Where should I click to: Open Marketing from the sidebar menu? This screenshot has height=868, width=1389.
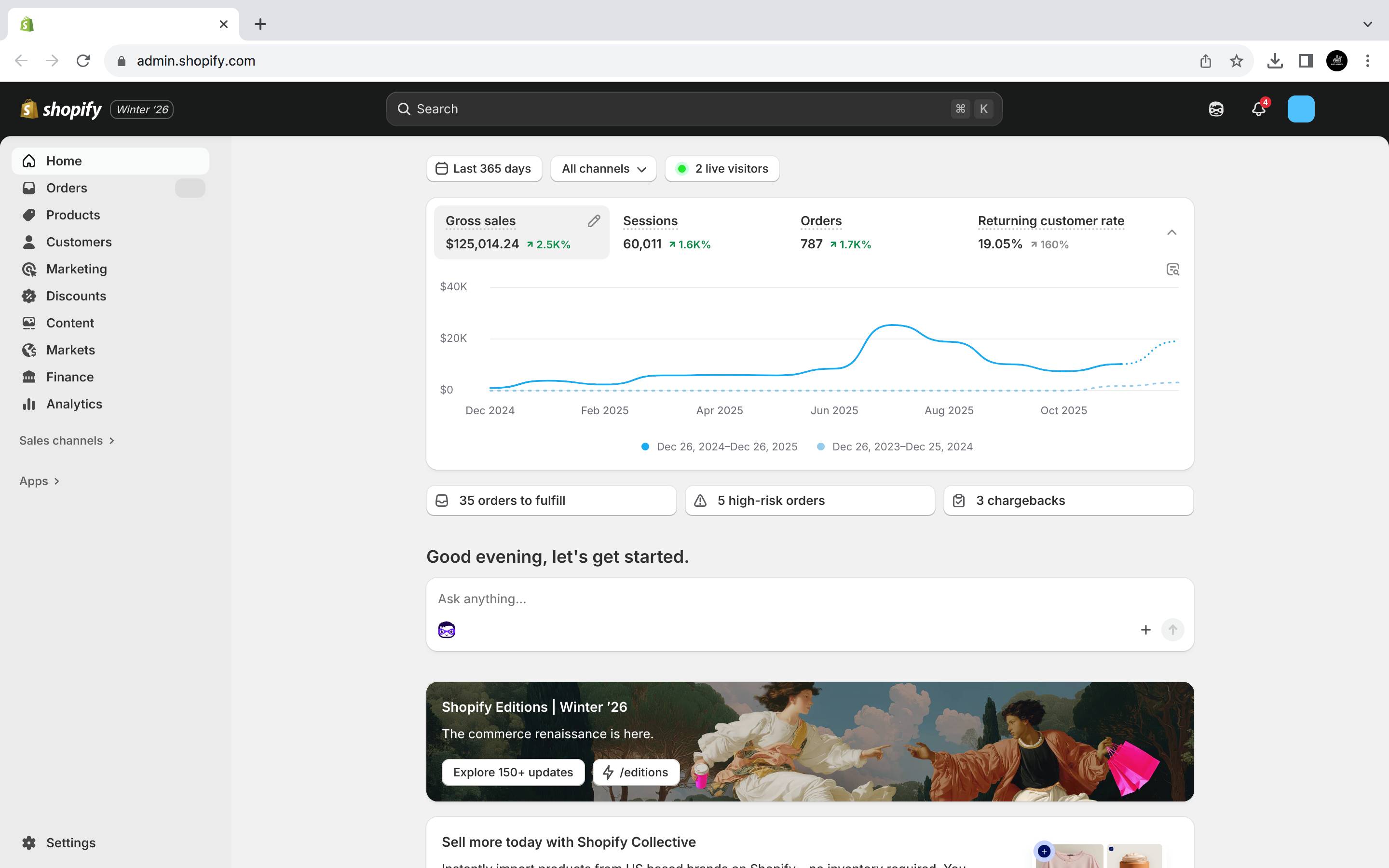[76, 269]
